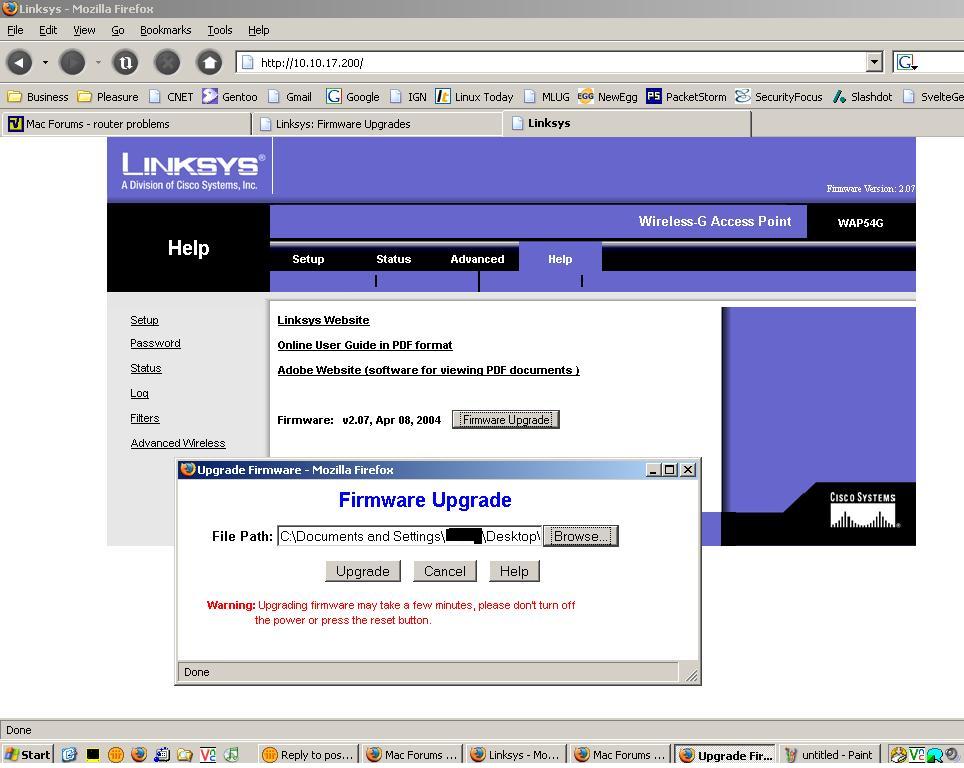Screen dimensions: 964x768
Task: Cancel the firmware upgrade dialog
Action: click(x=444, y=571)
